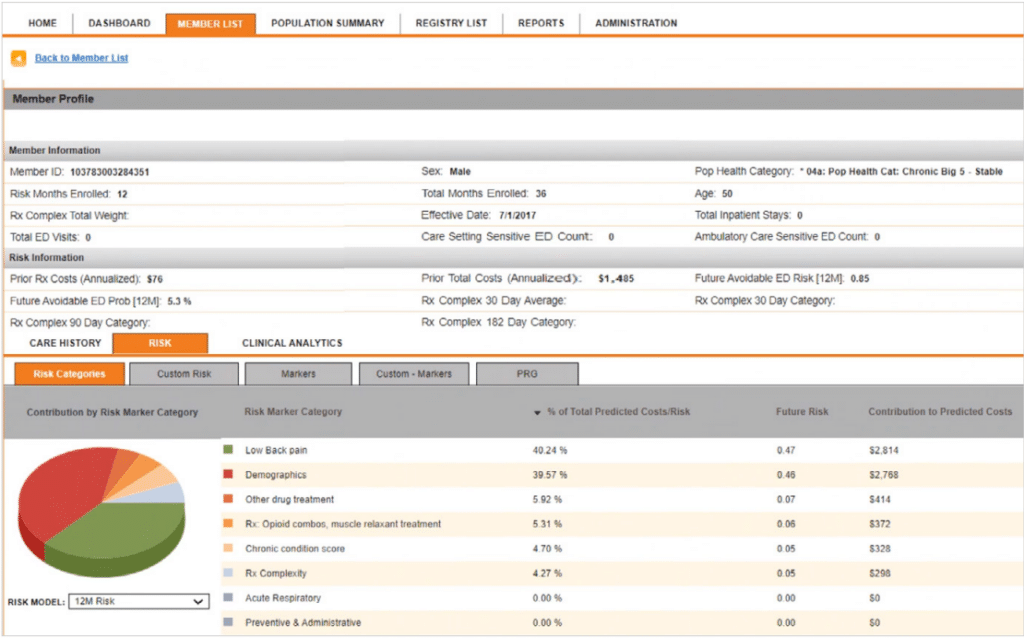1024x638 pixels.
Task: Click the Pop Health Category value text
Action: [901, 172]
